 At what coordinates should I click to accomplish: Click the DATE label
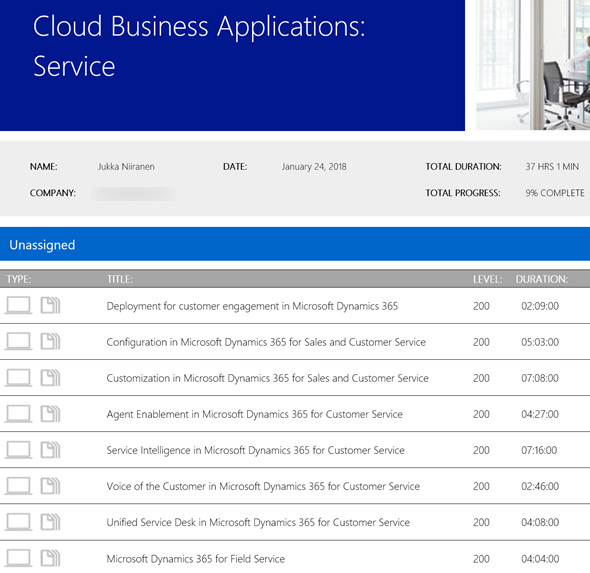click(235, 167)
